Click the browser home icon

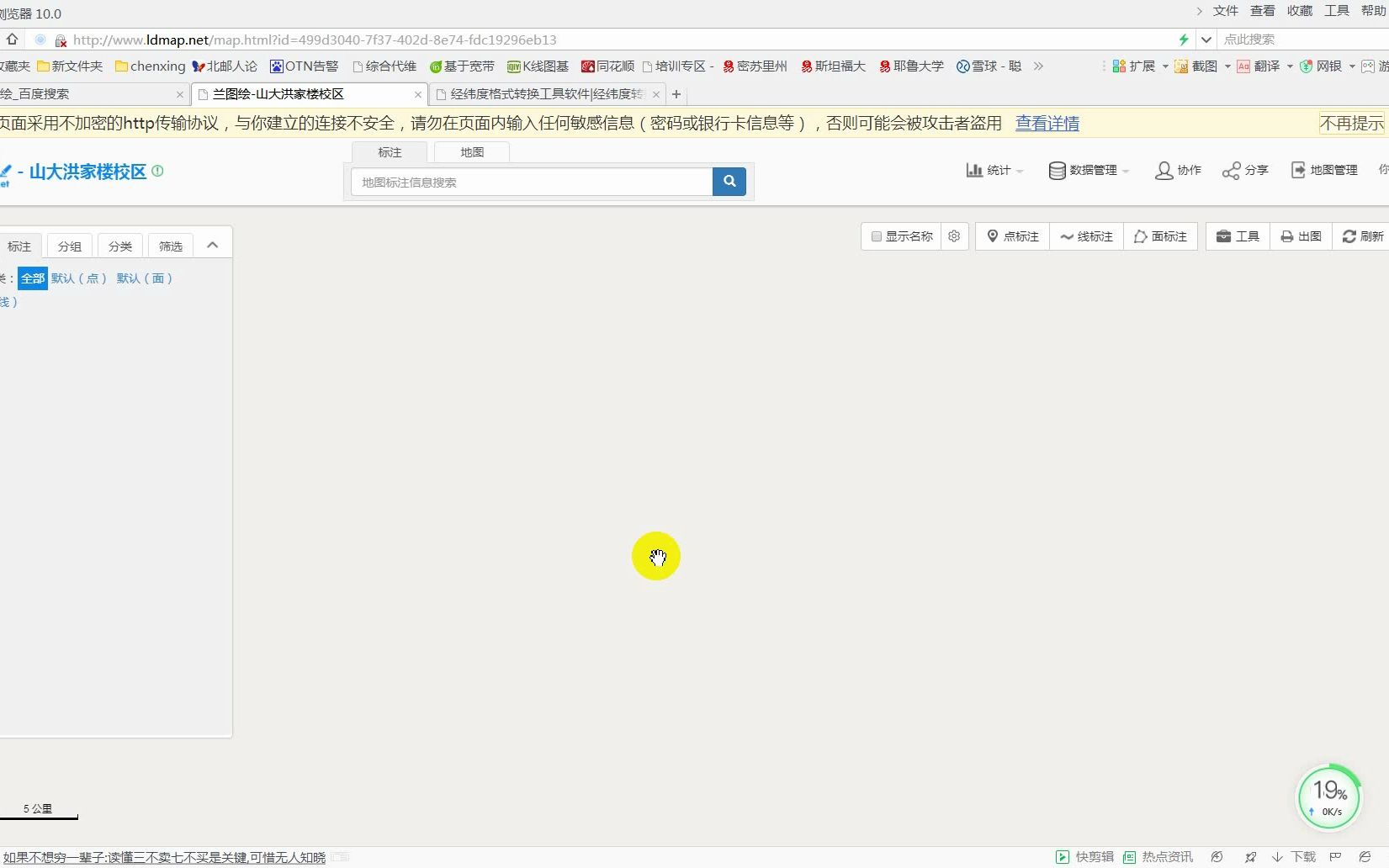(12, 40)
